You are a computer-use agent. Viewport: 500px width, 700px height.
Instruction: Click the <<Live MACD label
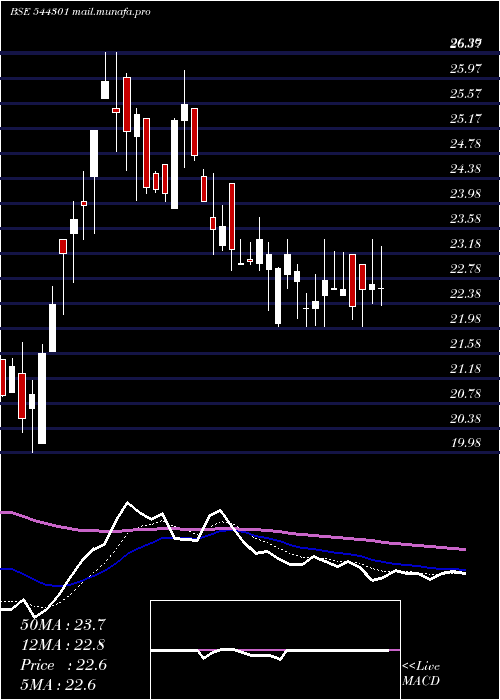(x=421, y=674)
